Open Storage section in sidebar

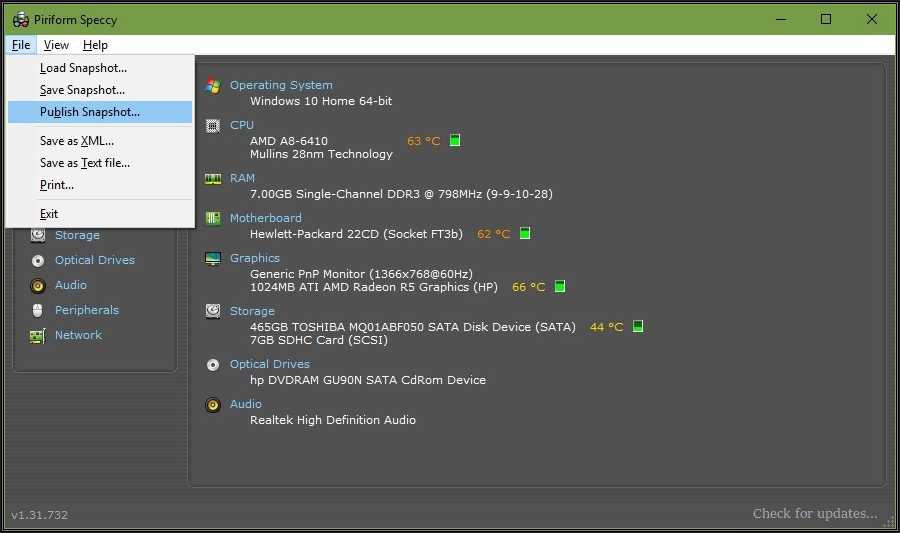(x=77, y=235)
